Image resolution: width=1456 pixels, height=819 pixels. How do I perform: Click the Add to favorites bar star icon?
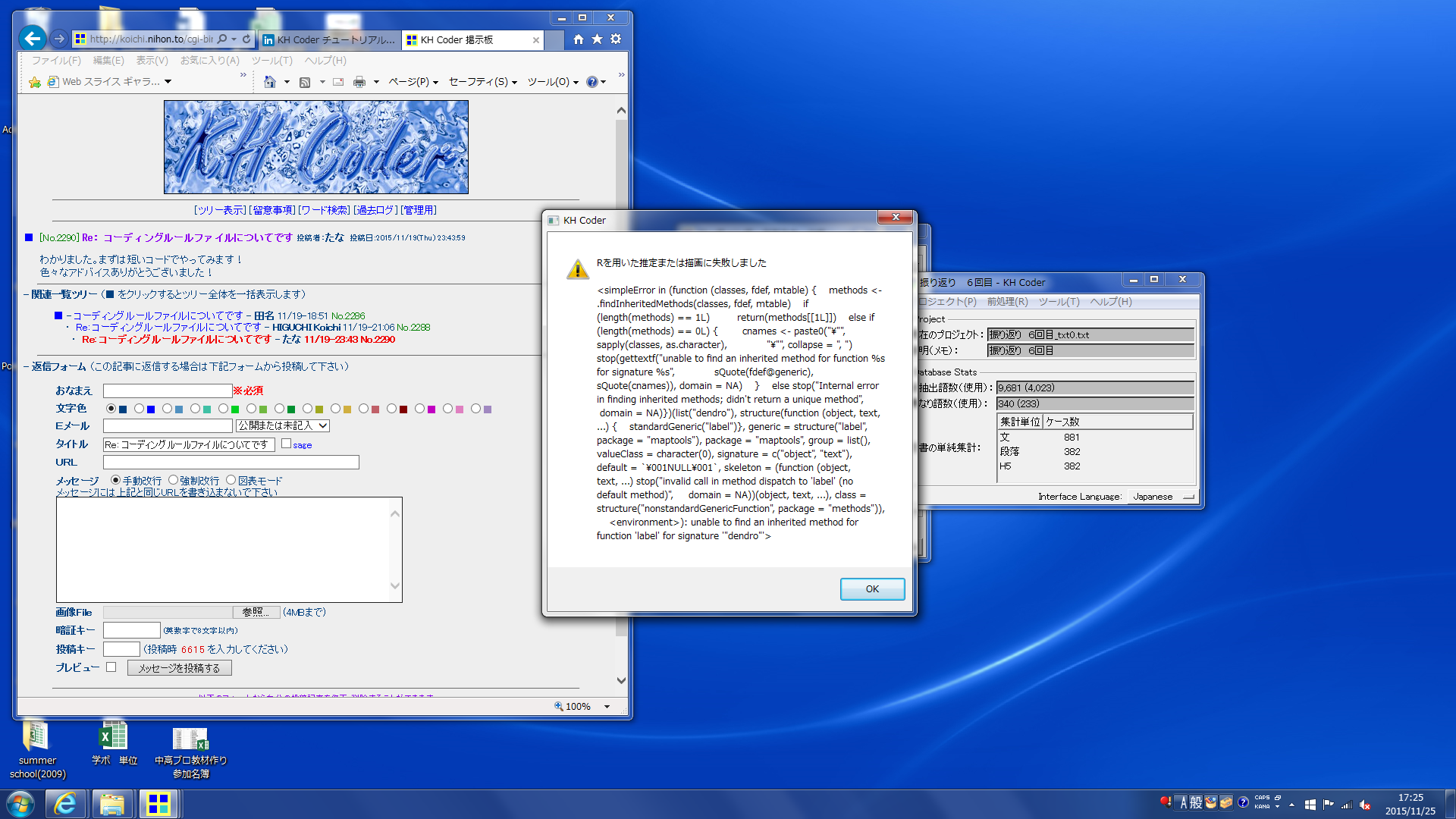click(x=34, y=82)
